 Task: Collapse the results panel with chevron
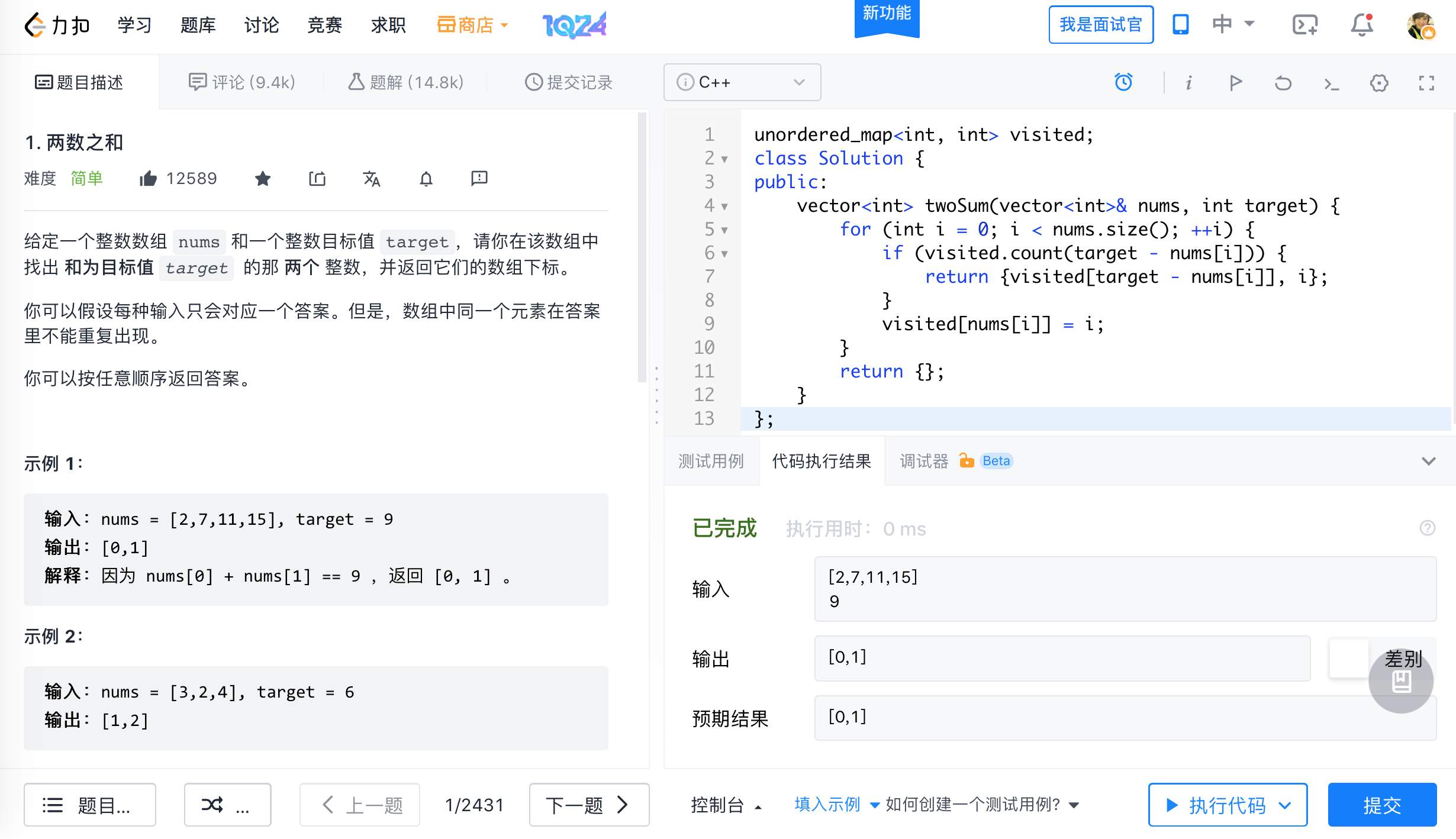[x=1428, y=461]
